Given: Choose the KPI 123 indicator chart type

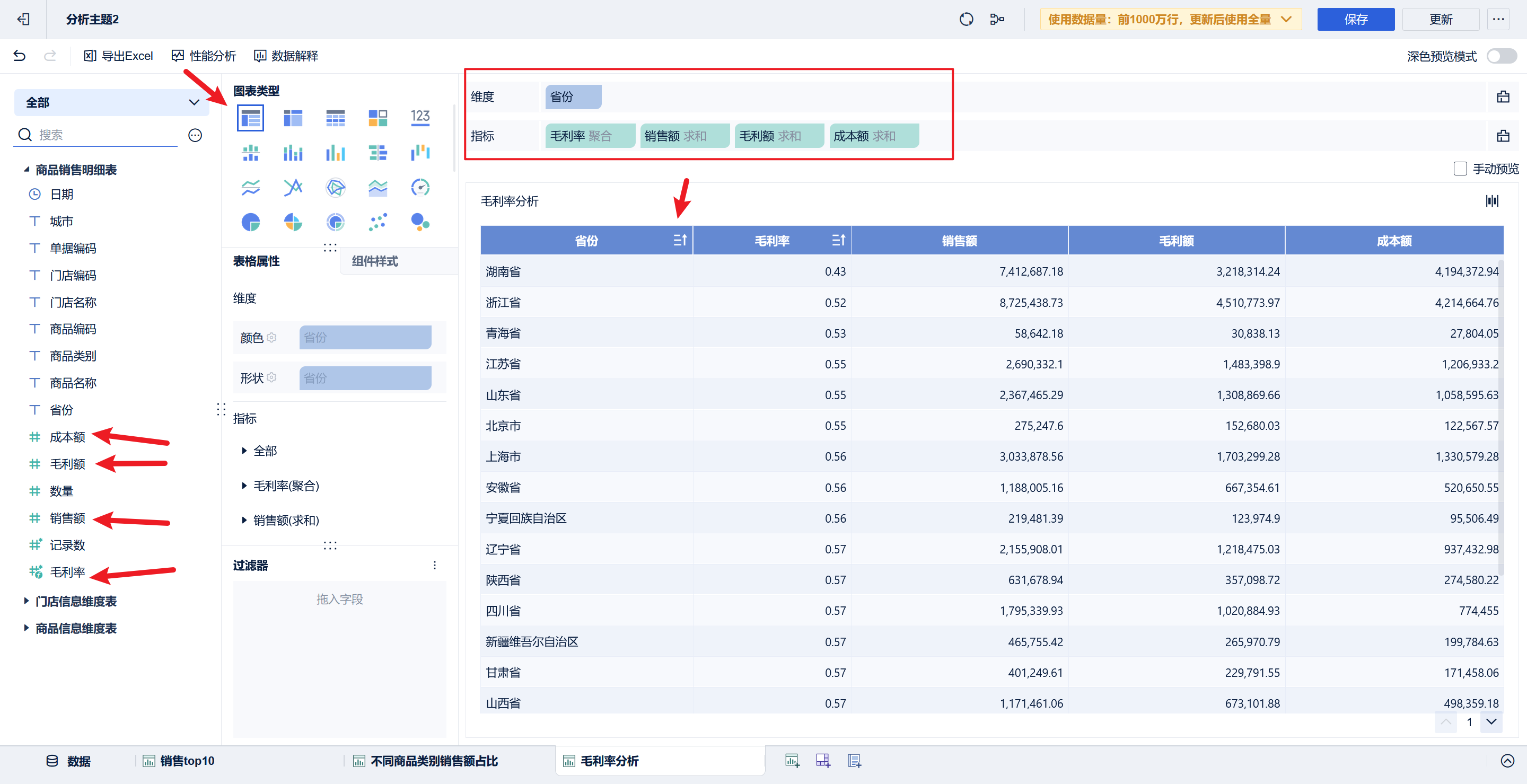Looking at the screenshot, I should click(420, 118).
